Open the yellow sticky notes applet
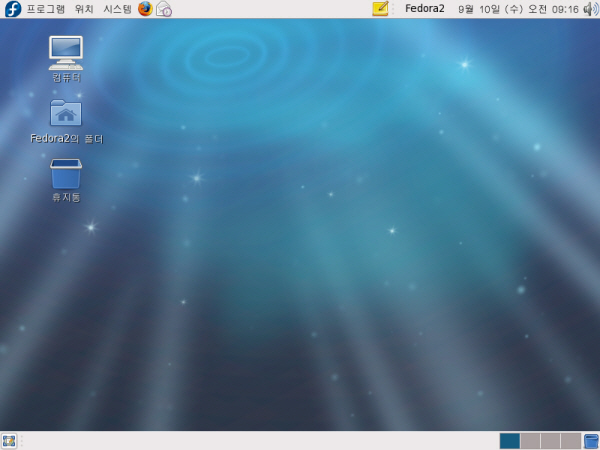This screenshot has height=450, width=600. (x=380, y=9)
